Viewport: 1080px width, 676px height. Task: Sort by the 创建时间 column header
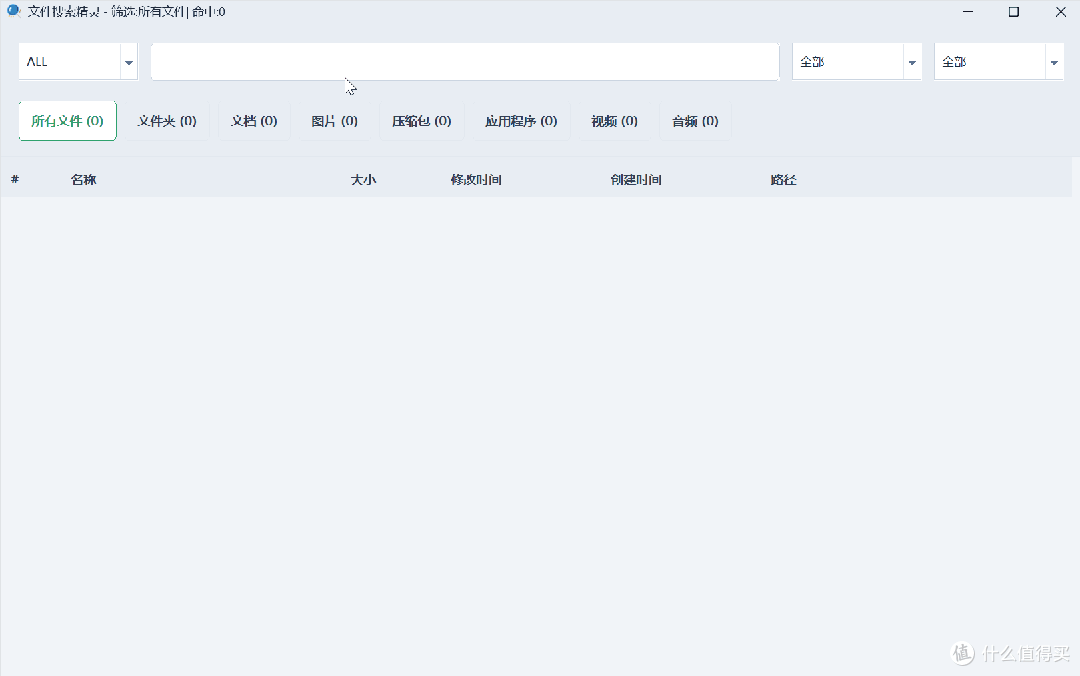point(636,180)
